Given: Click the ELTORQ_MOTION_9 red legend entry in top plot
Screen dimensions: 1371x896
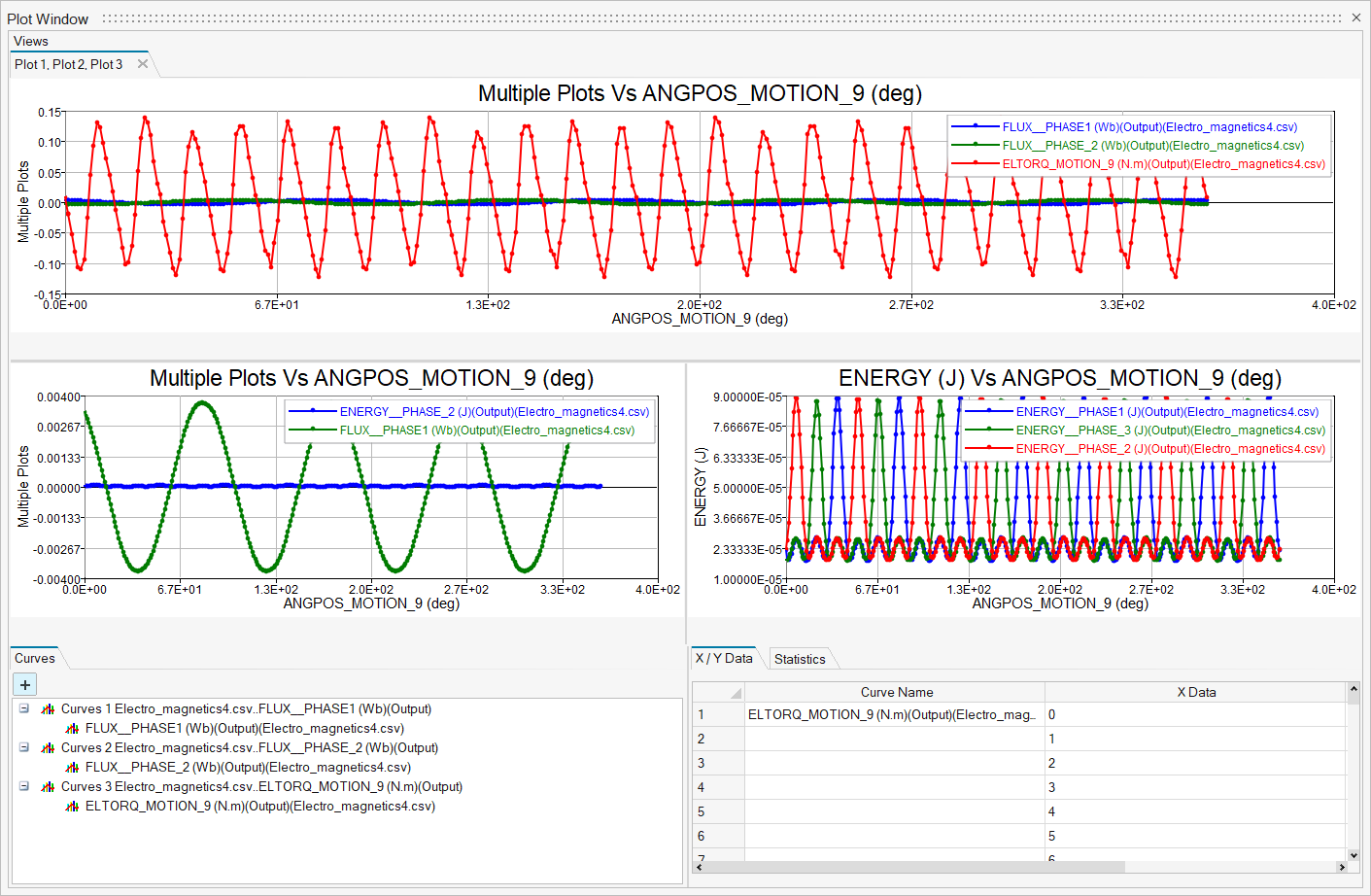Looking at the screenshot, I should pos(1163,164).
